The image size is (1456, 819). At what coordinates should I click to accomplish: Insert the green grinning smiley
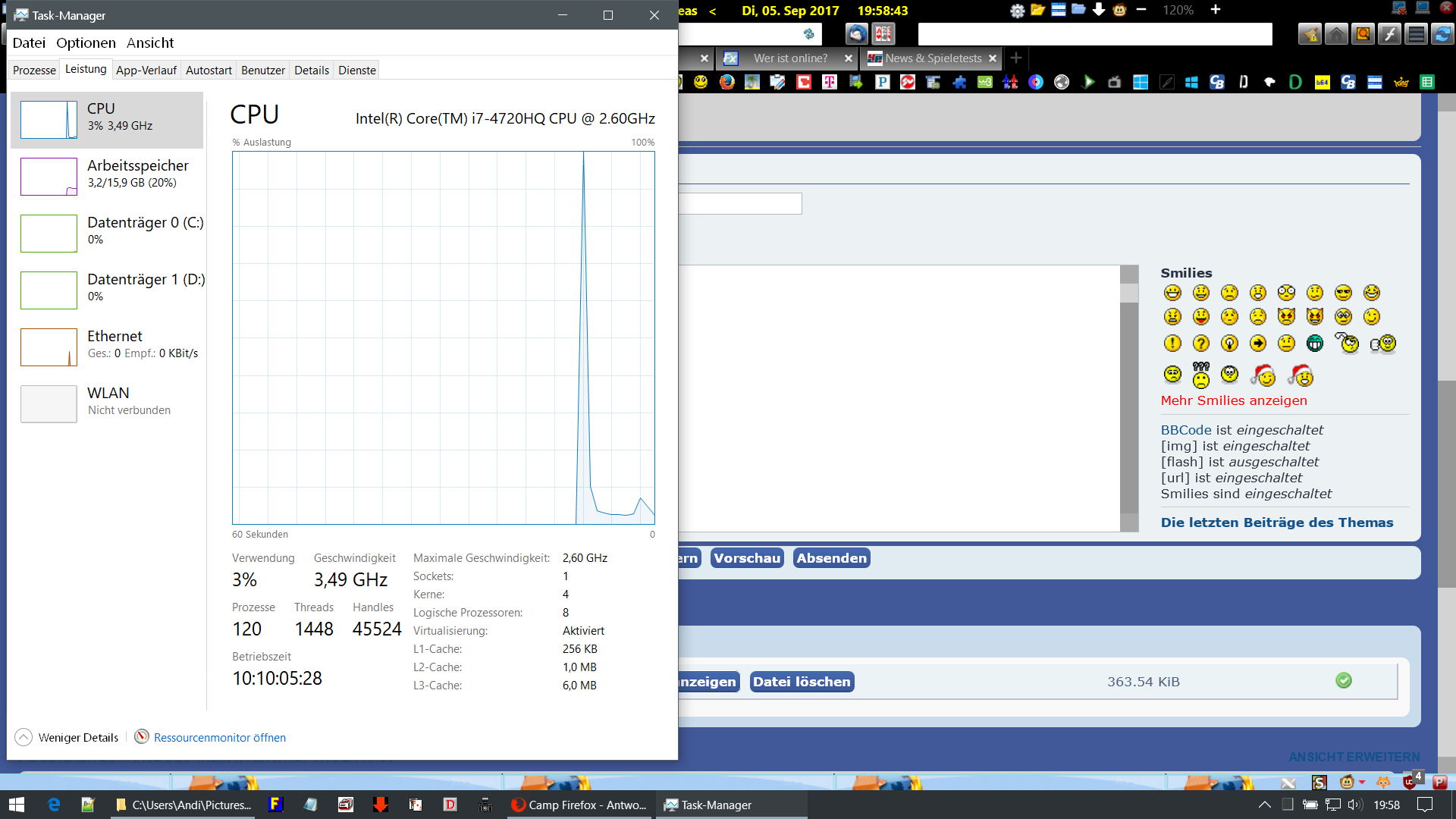point(1314,344)
